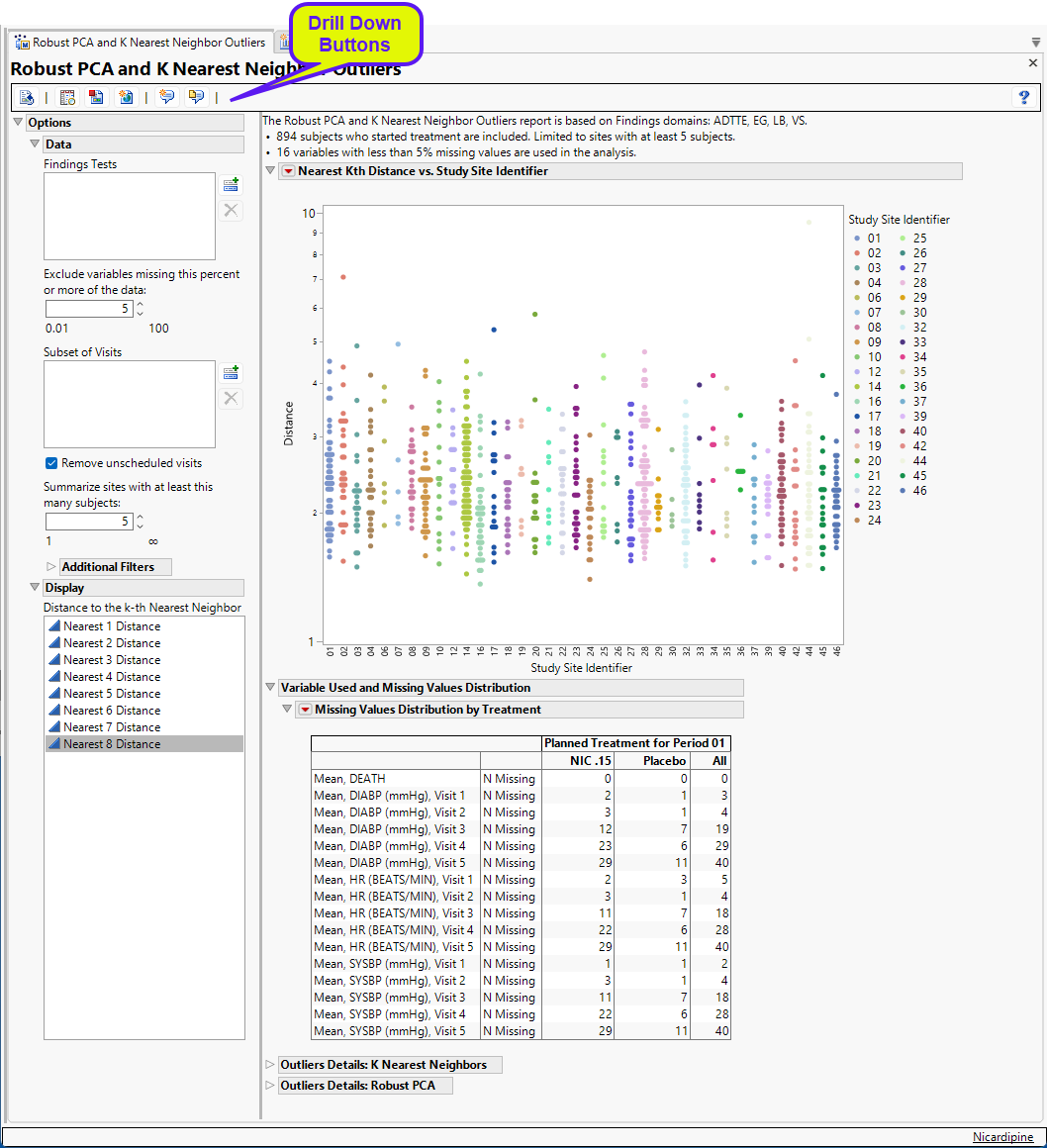The image size is (1047, 1148).
Task: Click add icon beside Findings Tests list
Action: pyautogui.click(x=231, y=185)
